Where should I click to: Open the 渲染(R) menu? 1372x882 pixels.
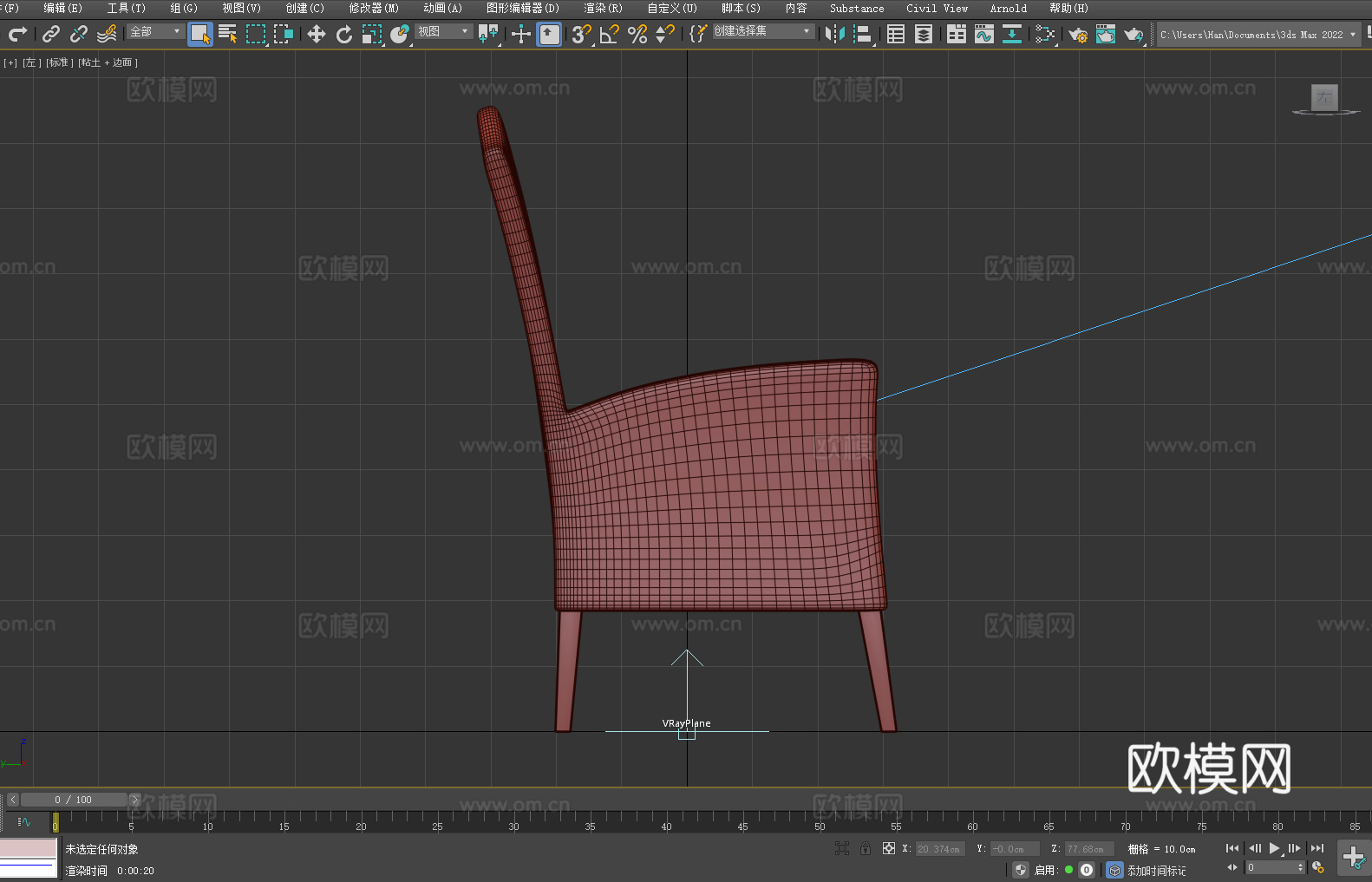604,8
